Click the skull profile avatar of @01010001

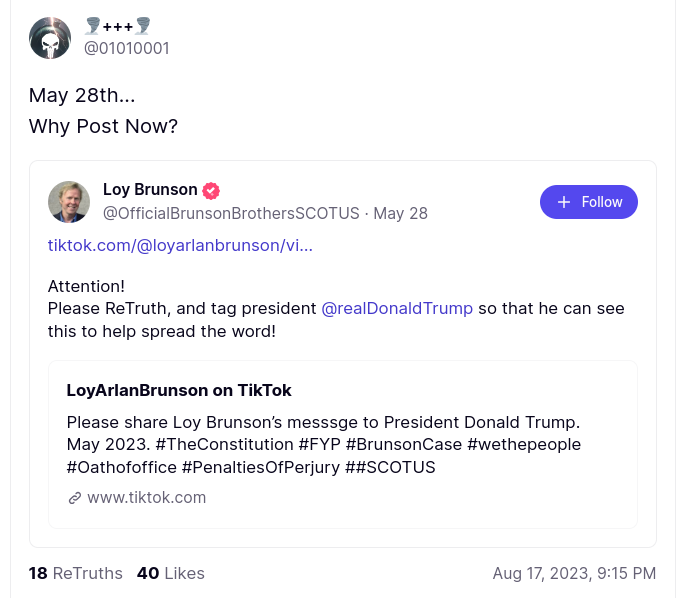click(x=50, y=38)
